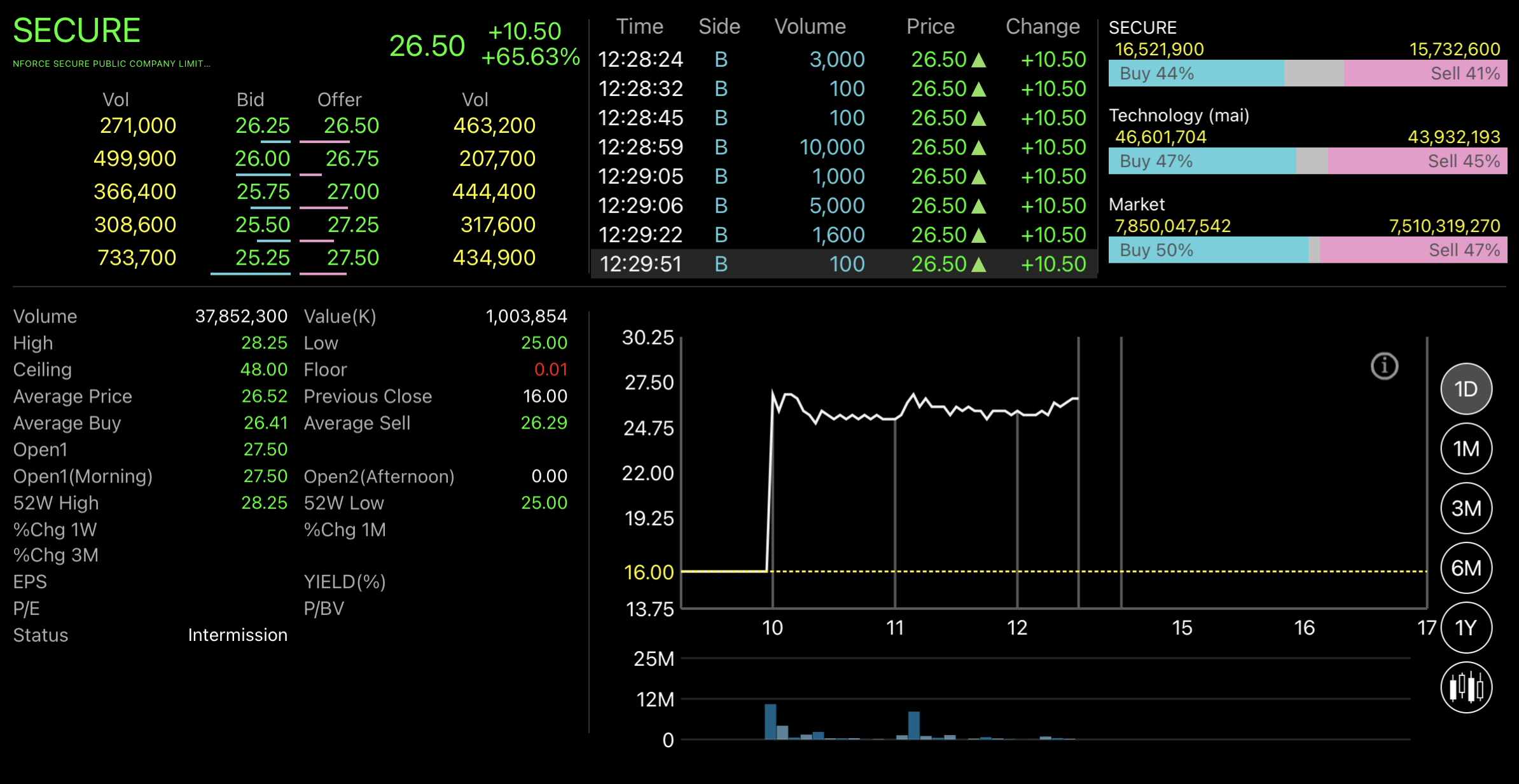Click bid volume 271,000
This screenshot has width=1519, height=784.
(x=137, y=125)
